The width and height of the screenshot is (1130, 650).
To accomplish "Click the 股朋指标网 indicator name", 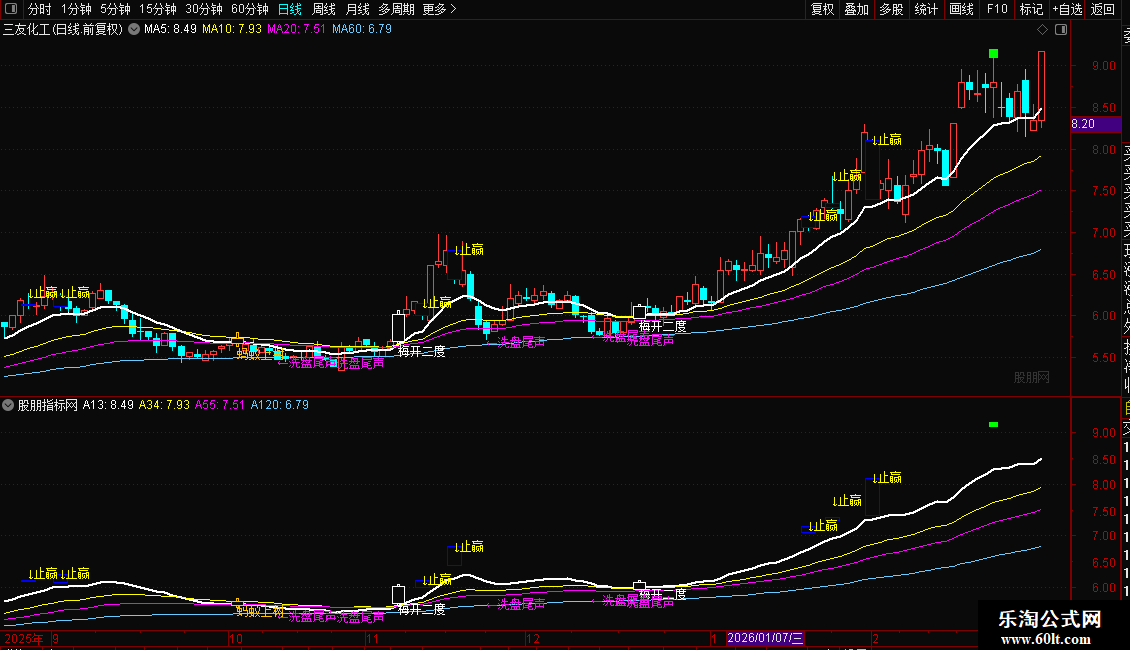I will pos(48,405).
